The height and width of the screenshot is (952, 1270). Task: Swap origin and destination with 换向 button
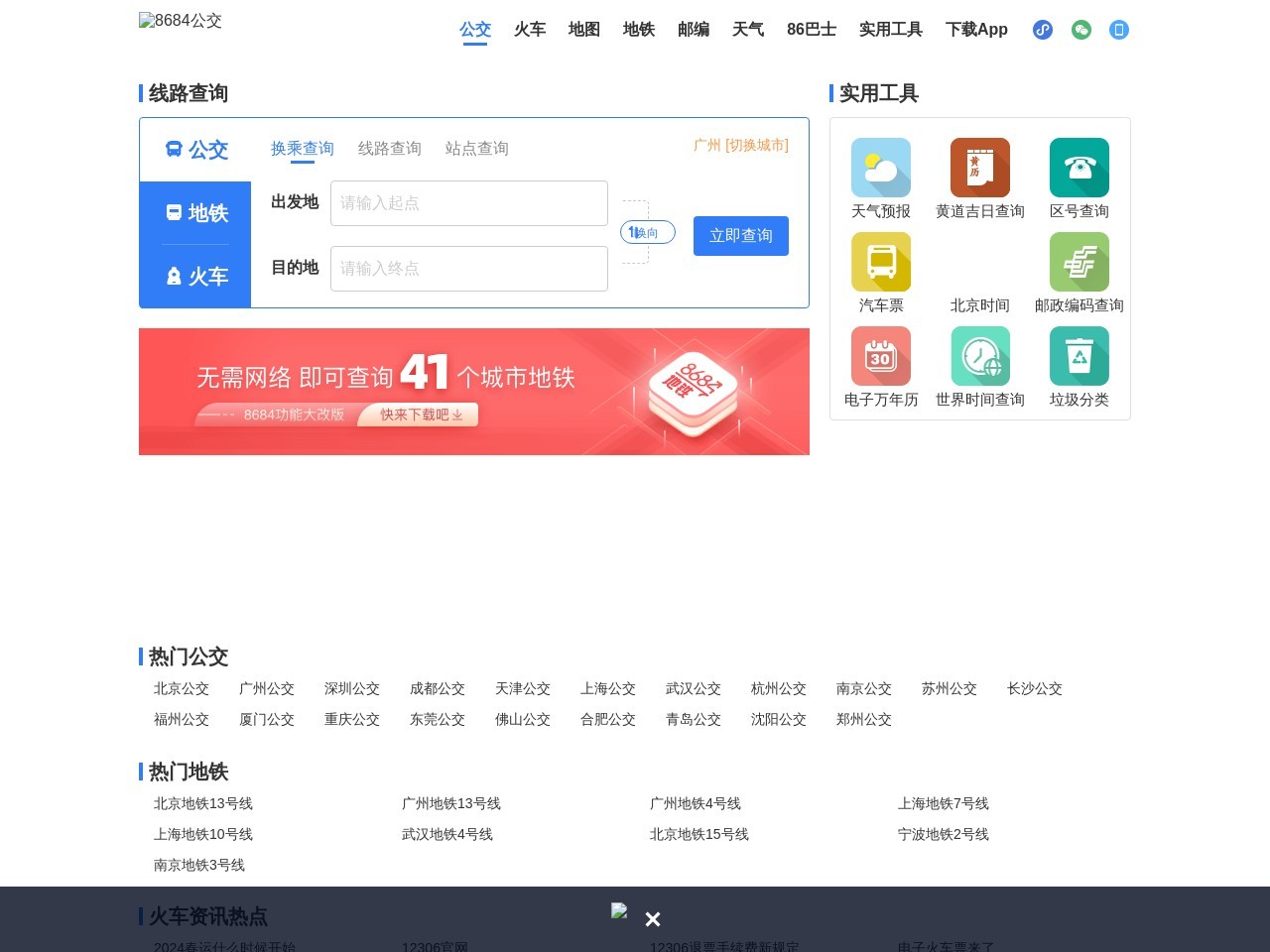[648, 232]
